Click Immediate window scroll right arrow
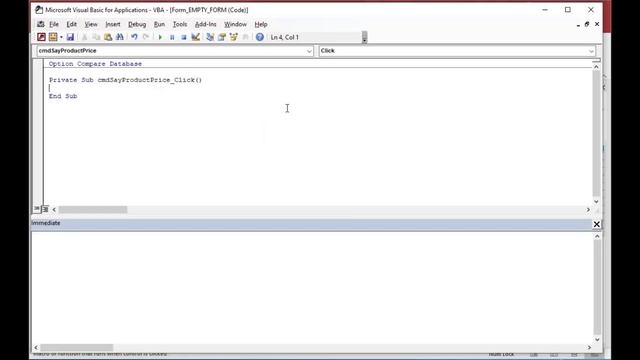Image resolution: width=640 pixels, height=360 pixels. pos(589,347)
